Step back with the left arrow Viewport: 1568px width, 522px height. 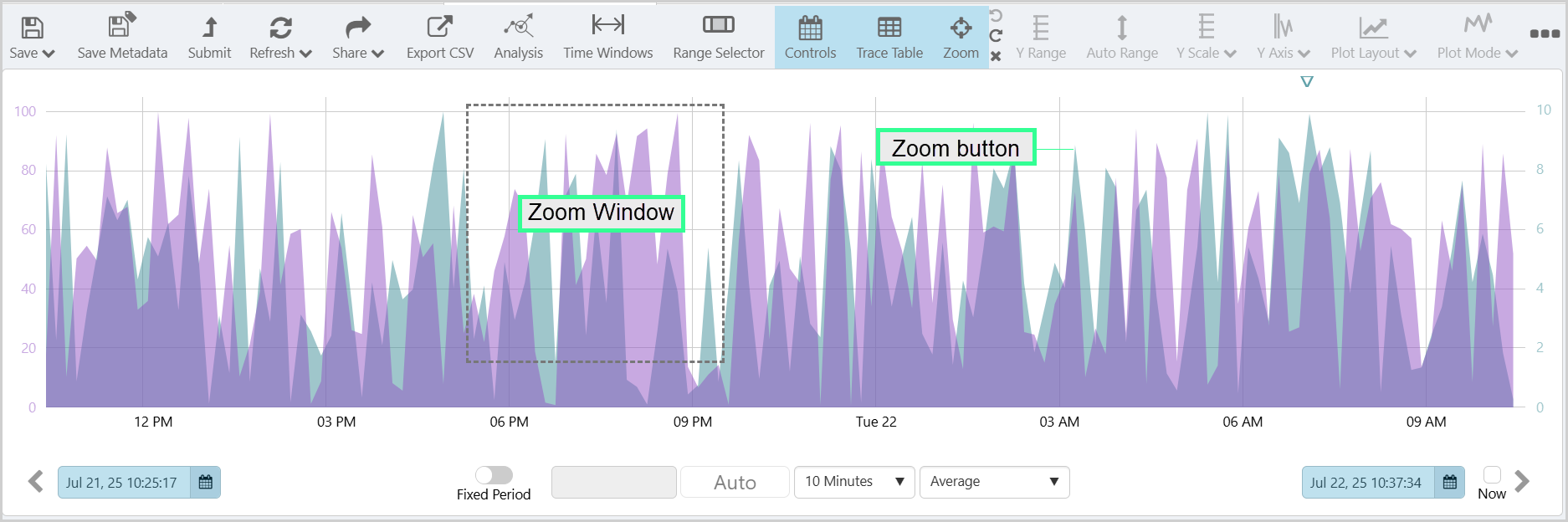click(x=35, y=482)
